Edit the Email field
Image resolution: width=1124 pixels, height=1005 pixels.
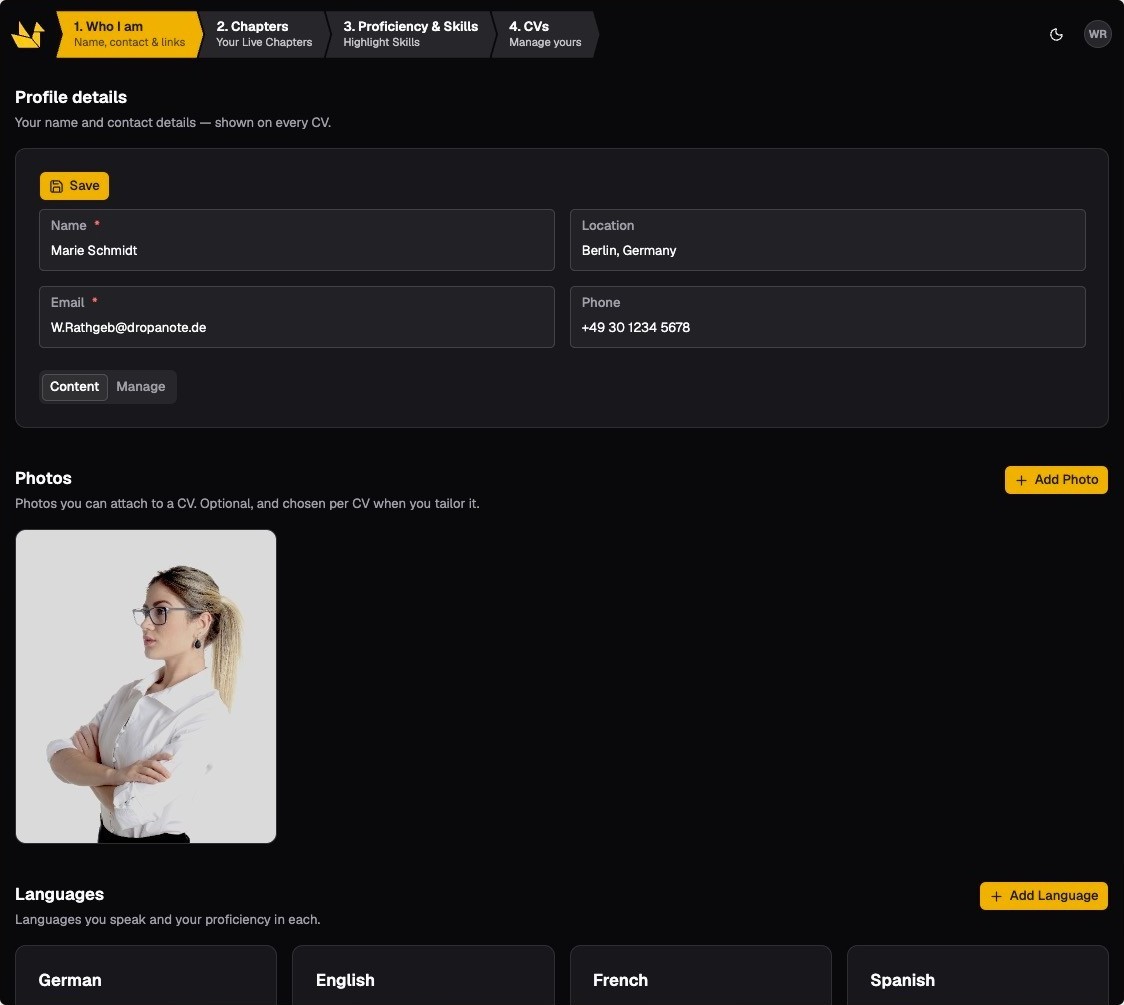(297, 317)
